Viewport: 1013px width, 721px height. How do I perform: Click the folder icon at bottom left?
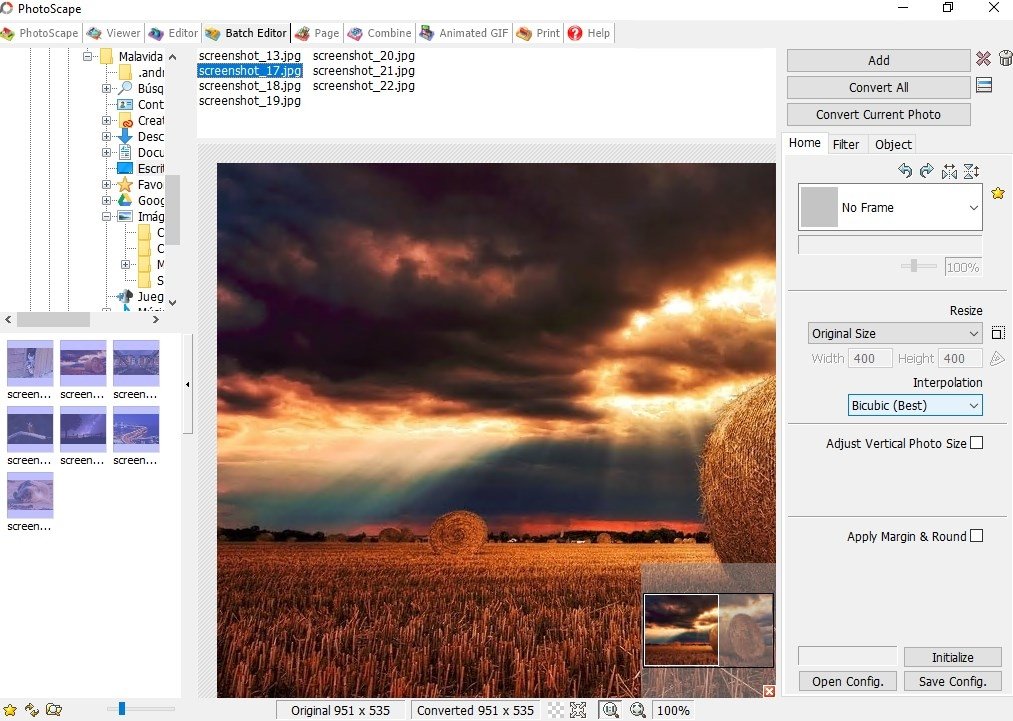coord(54,710)
